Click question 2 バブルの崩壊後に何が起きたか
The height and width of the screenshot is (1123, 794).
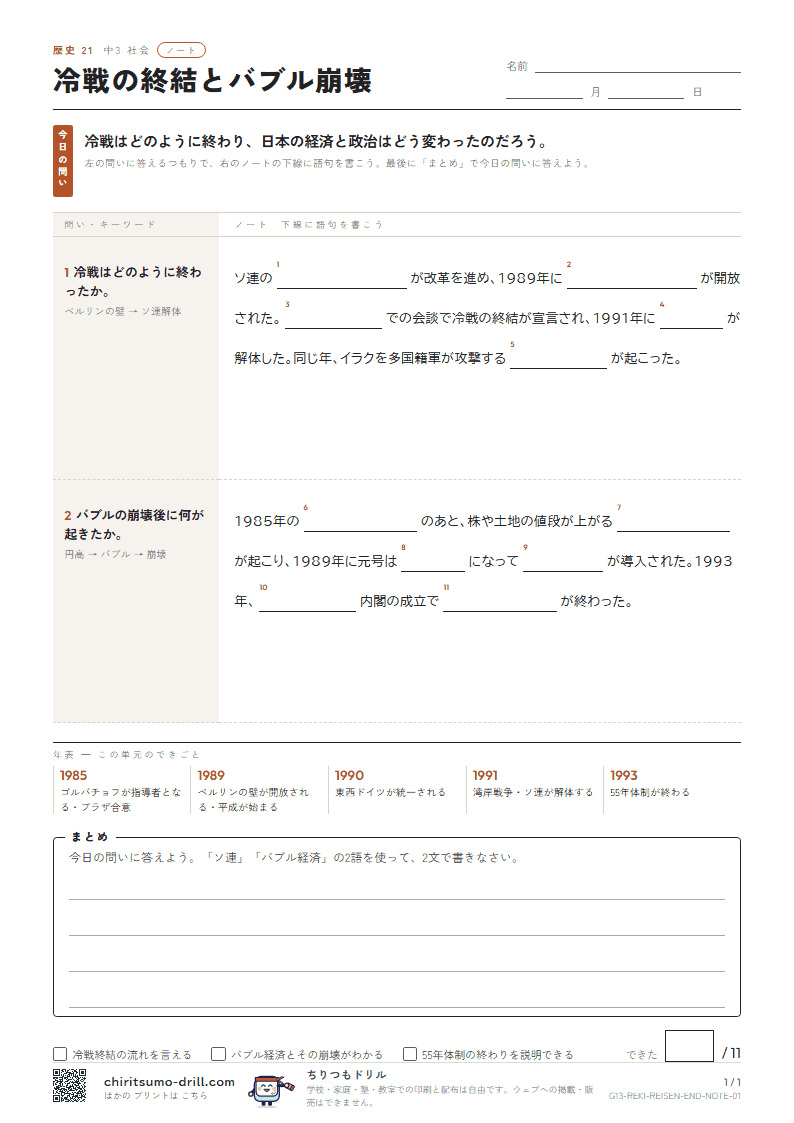pos(134,524)
